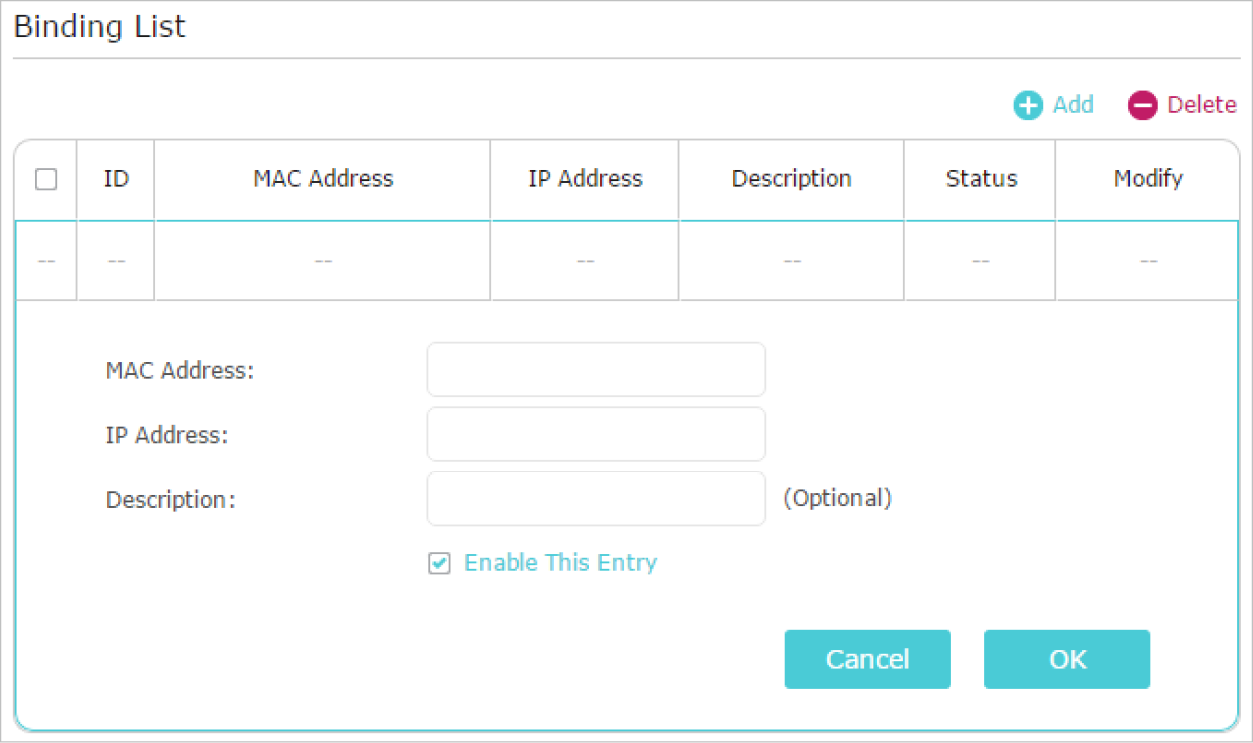The image size is (1253, 743).
Task: Click the Add text link
Action: (1073, 105)
